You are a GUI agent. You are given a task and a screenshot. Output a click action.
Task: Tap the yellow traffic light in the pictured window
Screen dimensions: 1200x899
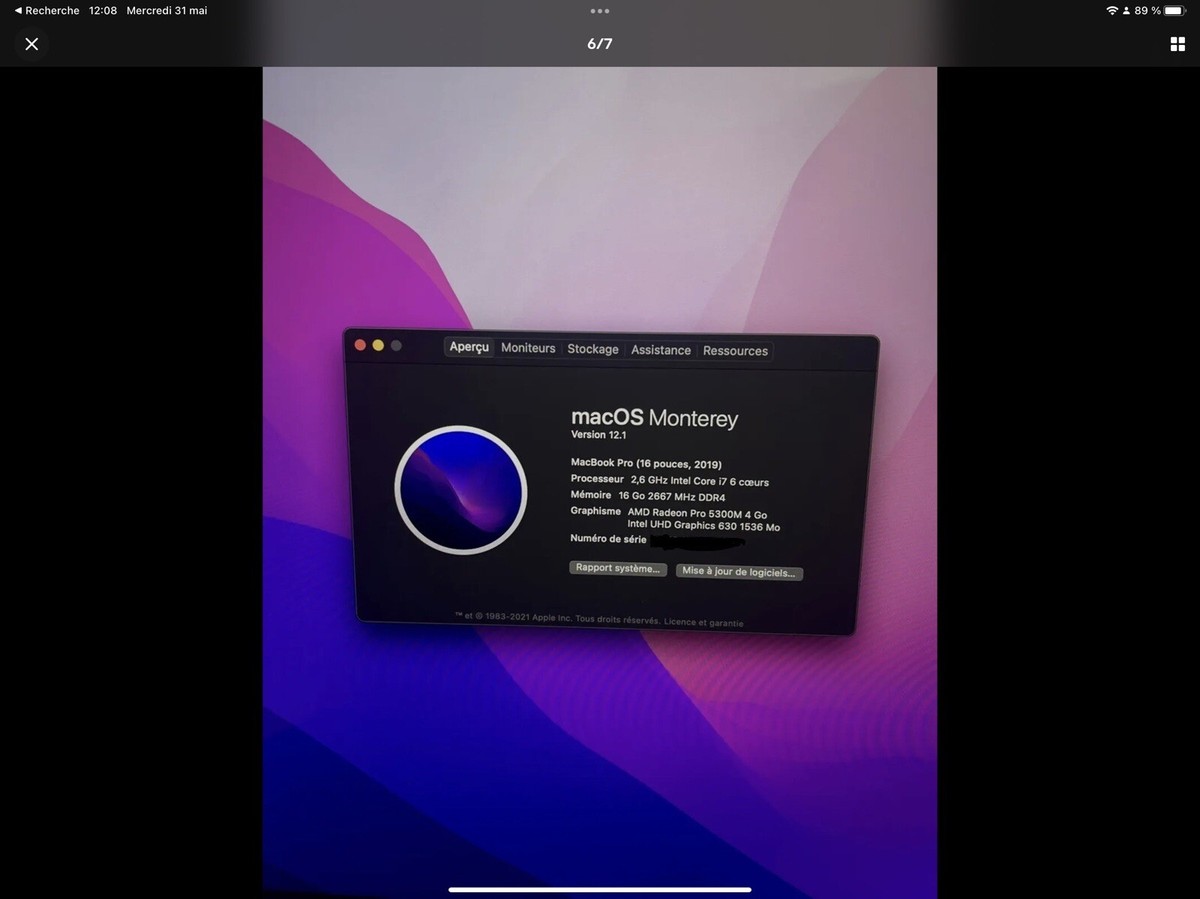pyautogui.click(x=378, y=344)
